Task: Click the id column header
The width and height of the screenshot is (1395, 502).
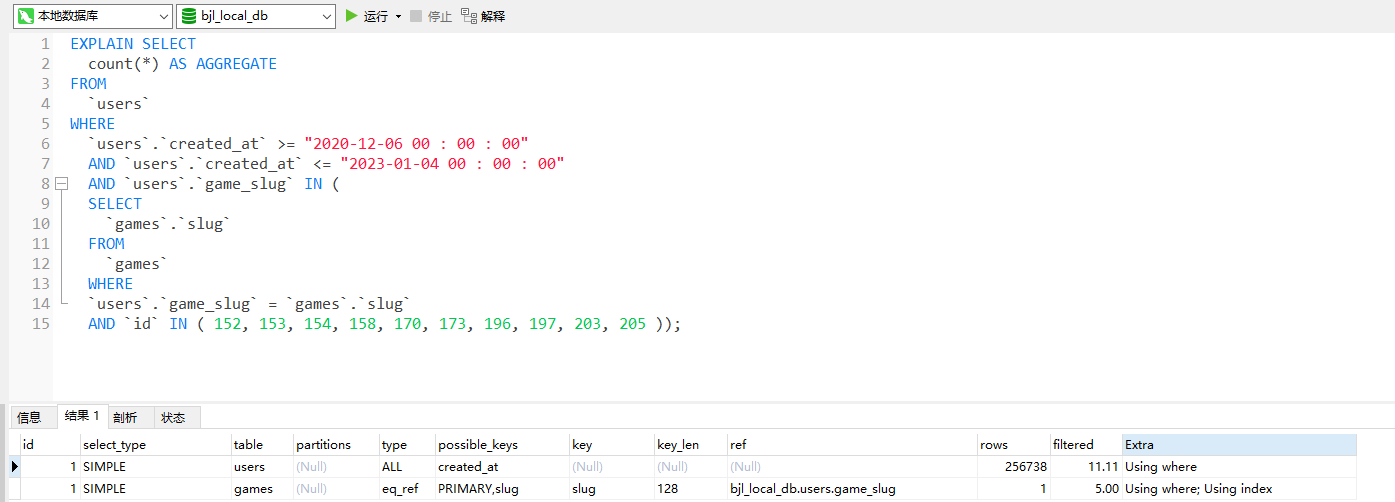Action: [50, 444]
